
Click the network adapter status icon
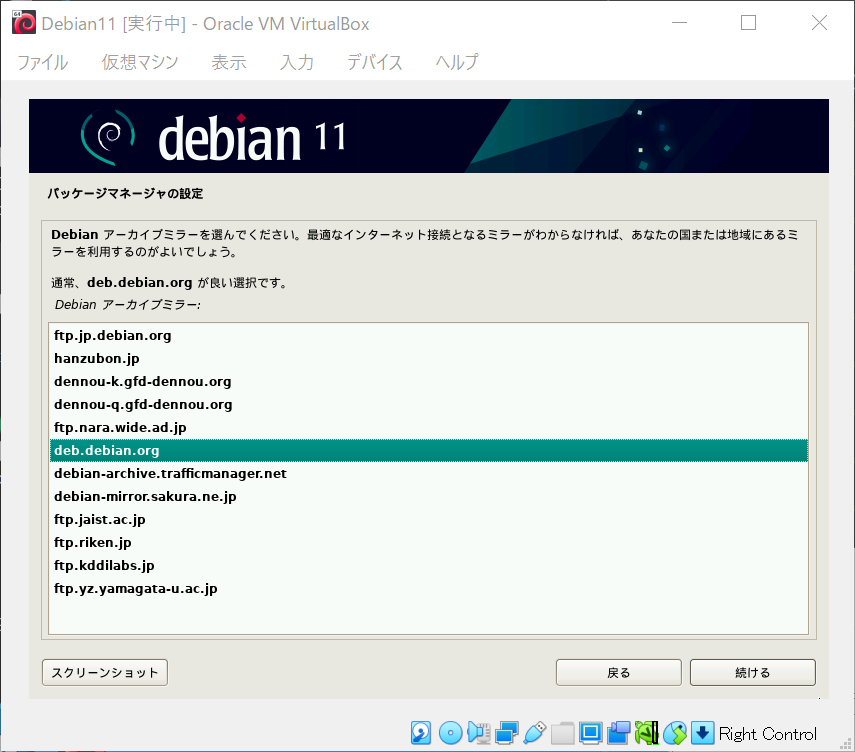(507, 733)
